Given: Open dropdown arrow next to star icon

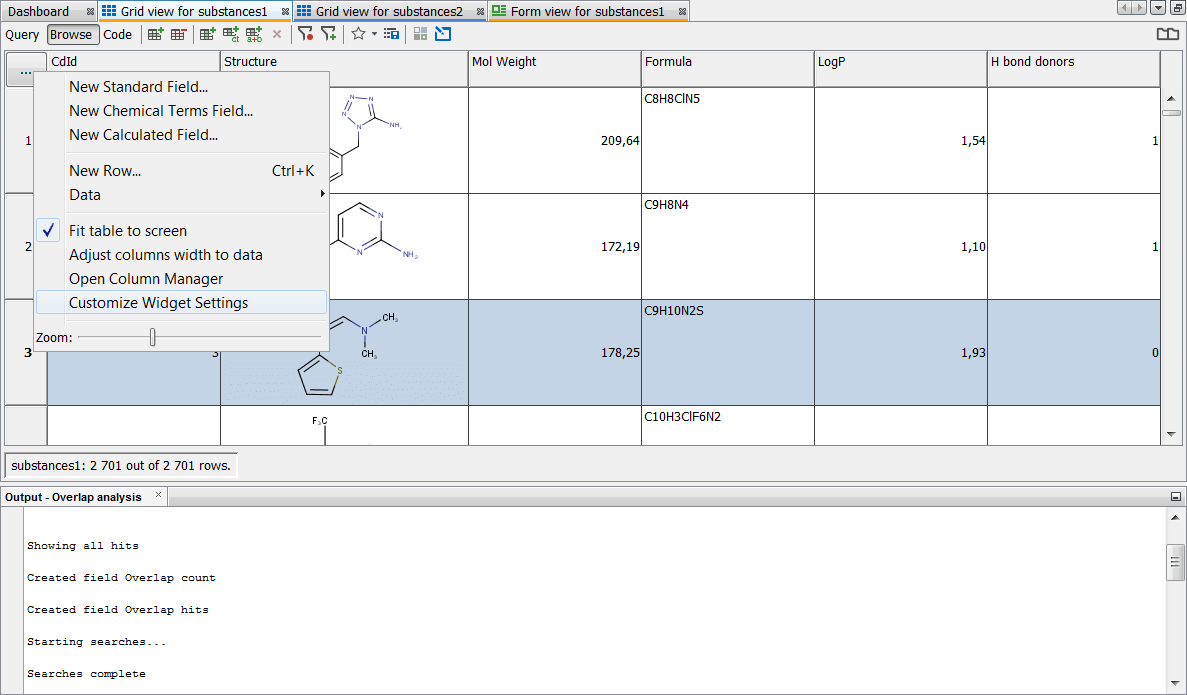Looking at the screenshot, I should pos(374,34).
